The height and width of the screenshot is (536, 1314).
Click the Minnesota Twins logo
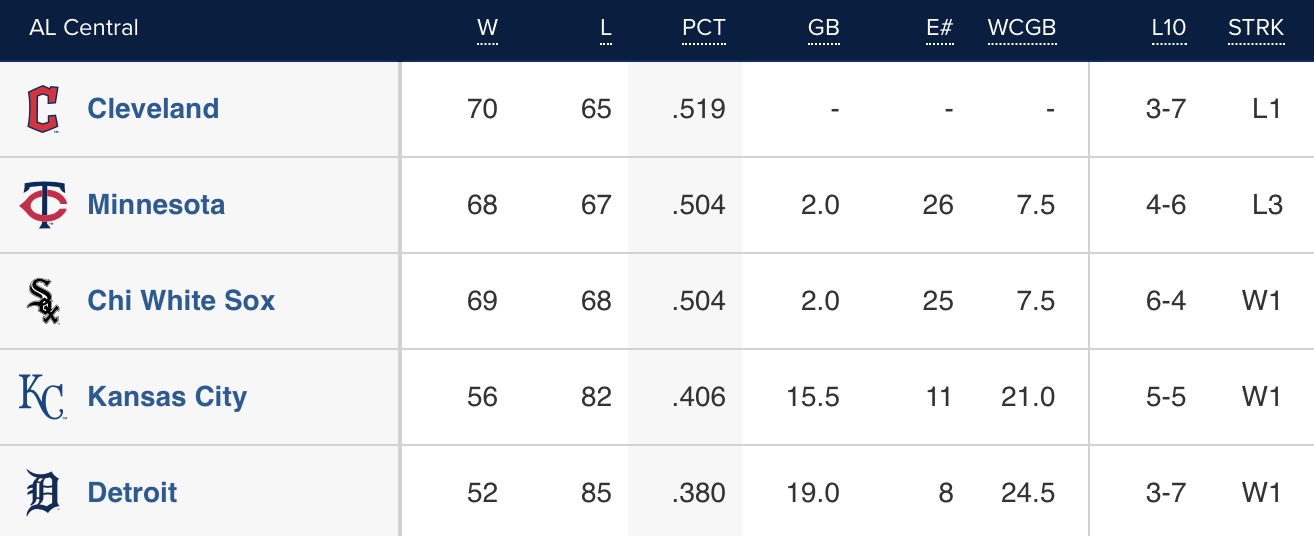(43, 205)
